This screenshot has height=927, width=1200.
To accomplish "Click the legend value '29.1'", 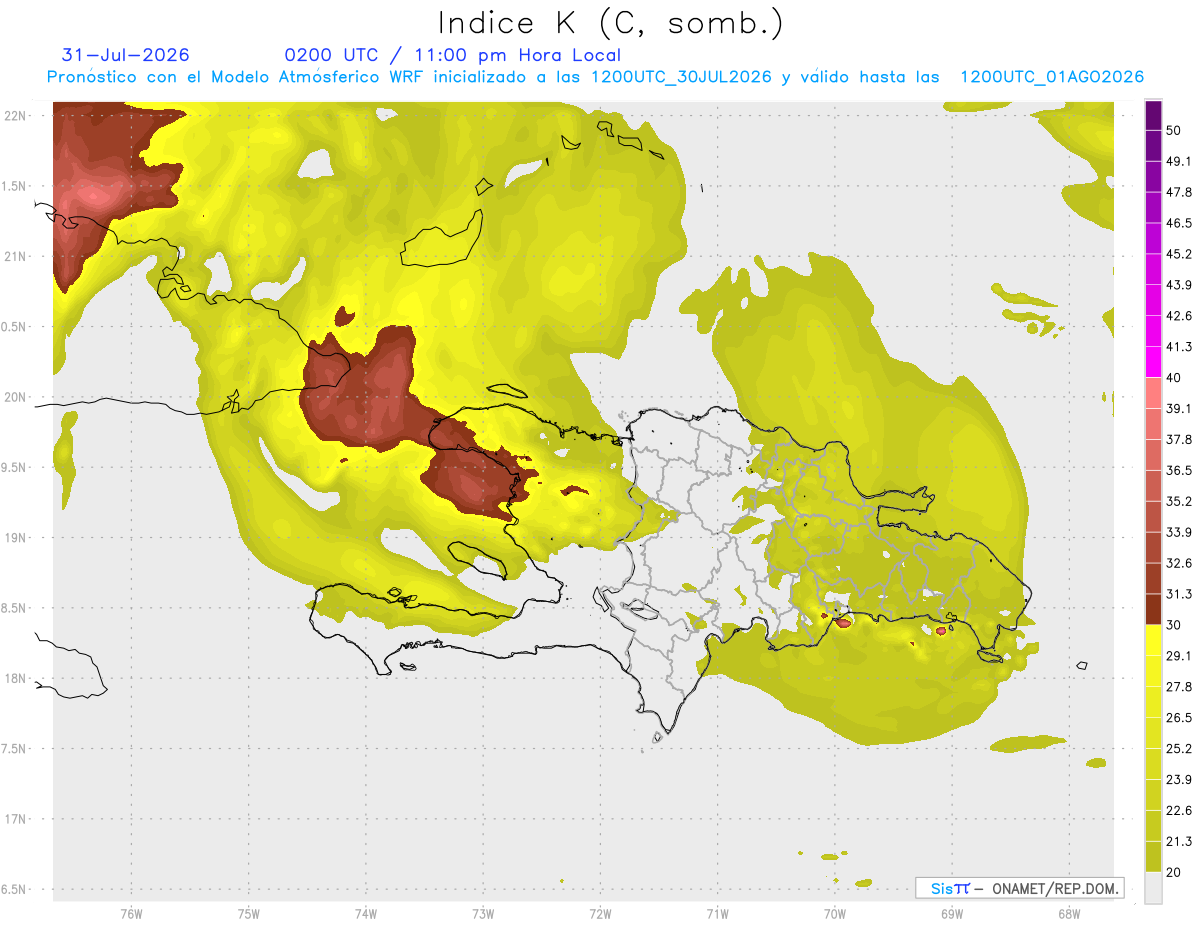I will pyautogui.click(x=1179, y=656).
